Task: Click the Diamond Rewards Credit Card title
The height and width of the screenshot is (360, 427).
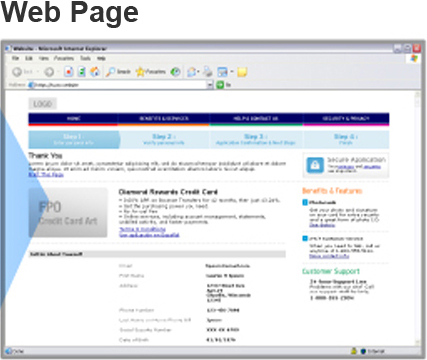Action: (168, 192)
